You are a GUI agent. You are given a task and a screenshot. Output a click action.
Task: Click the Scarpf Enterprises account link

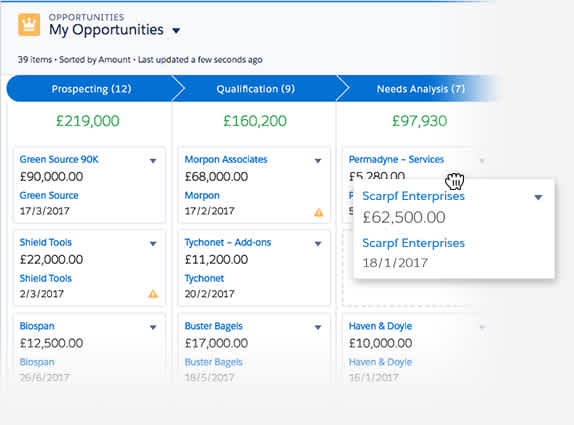click(x=413, y=243)
